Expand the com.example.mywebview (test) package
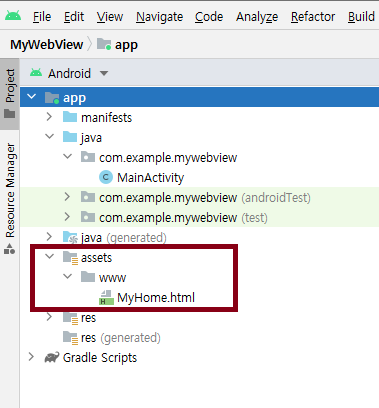The image size is (379, 408). [67, 217]
